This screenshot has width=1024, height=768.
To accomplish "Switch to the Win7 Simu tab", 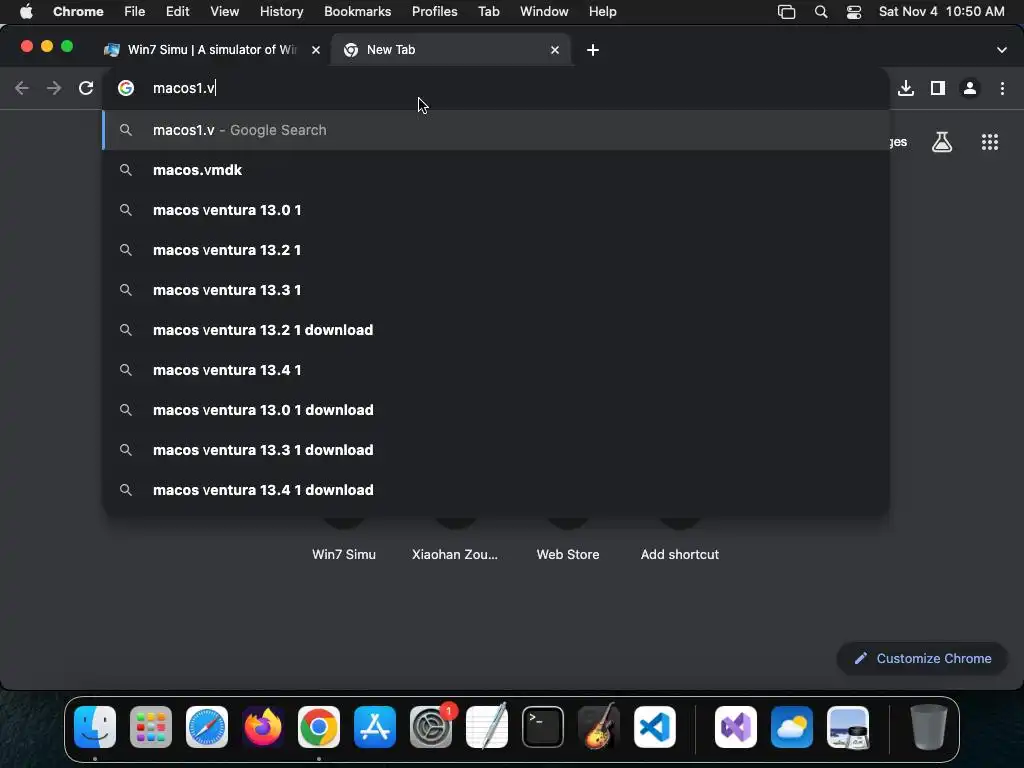I will 212,50.
